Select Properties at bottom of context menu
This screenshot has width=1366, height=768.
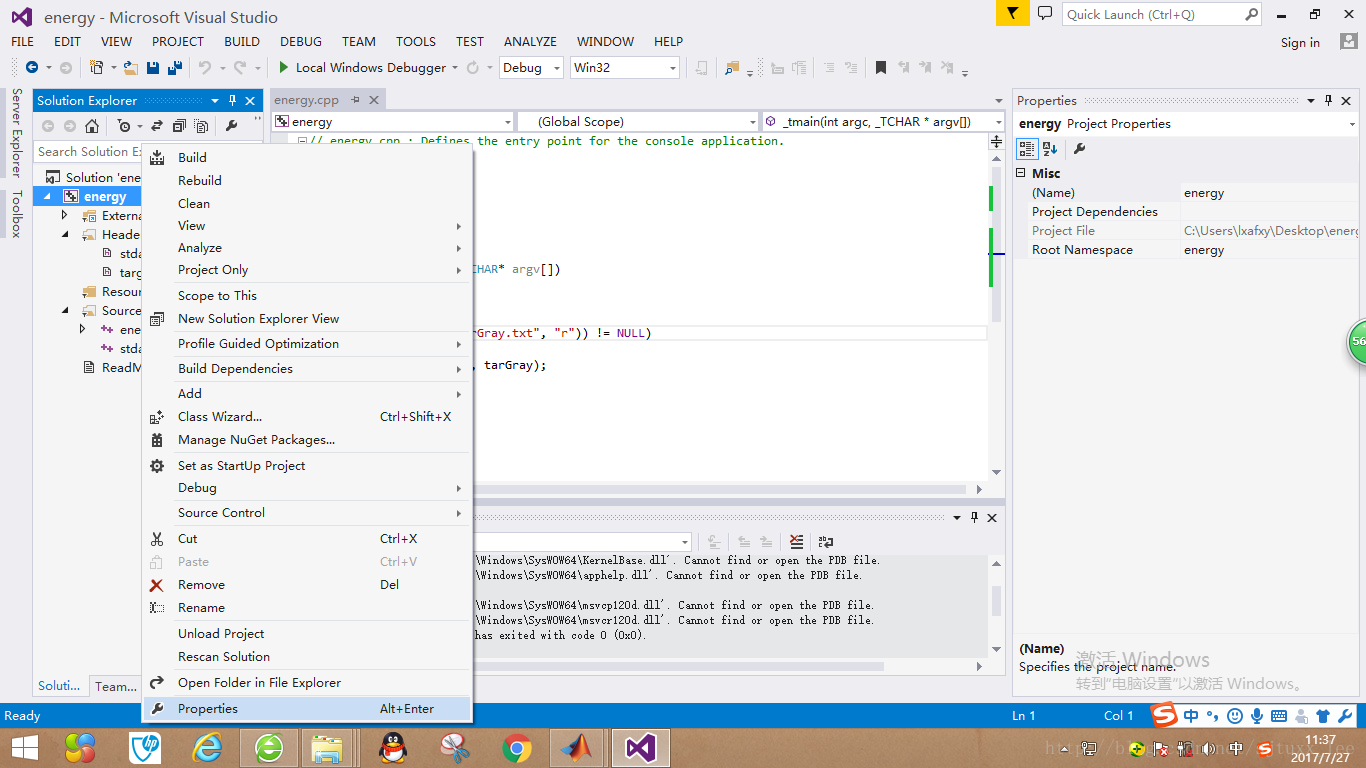click(x=307, y=708)
